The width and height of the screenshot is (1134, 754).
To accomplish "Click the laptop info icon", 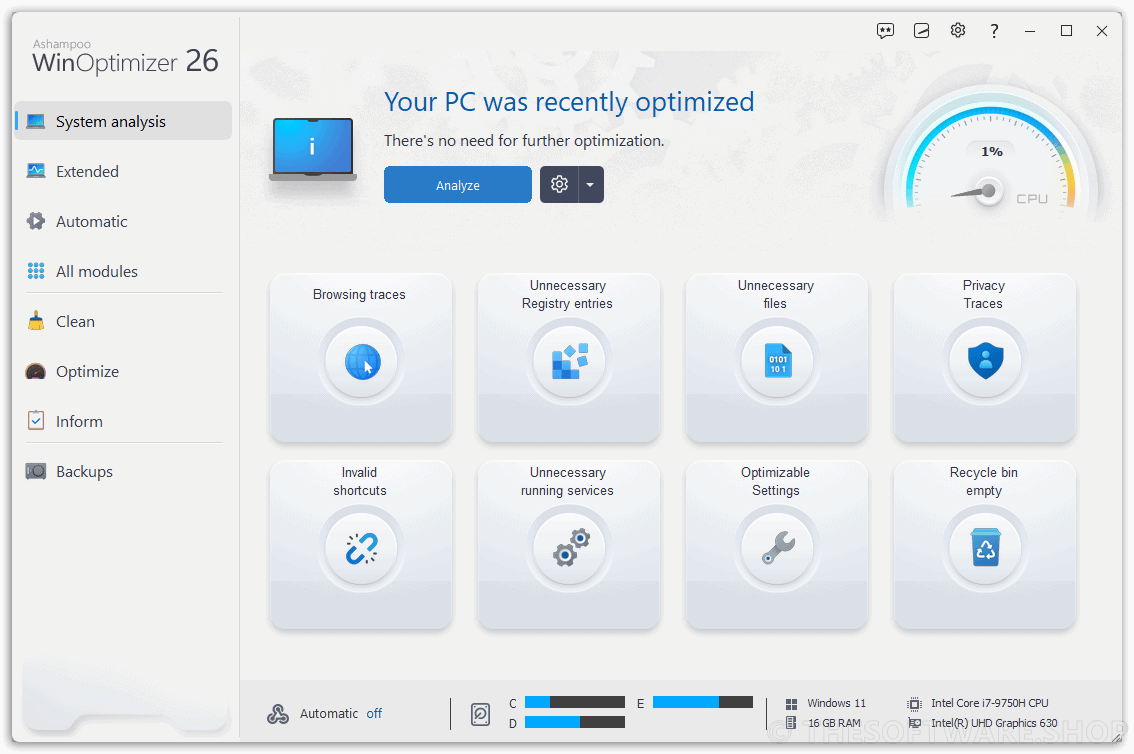I will 313,149.
